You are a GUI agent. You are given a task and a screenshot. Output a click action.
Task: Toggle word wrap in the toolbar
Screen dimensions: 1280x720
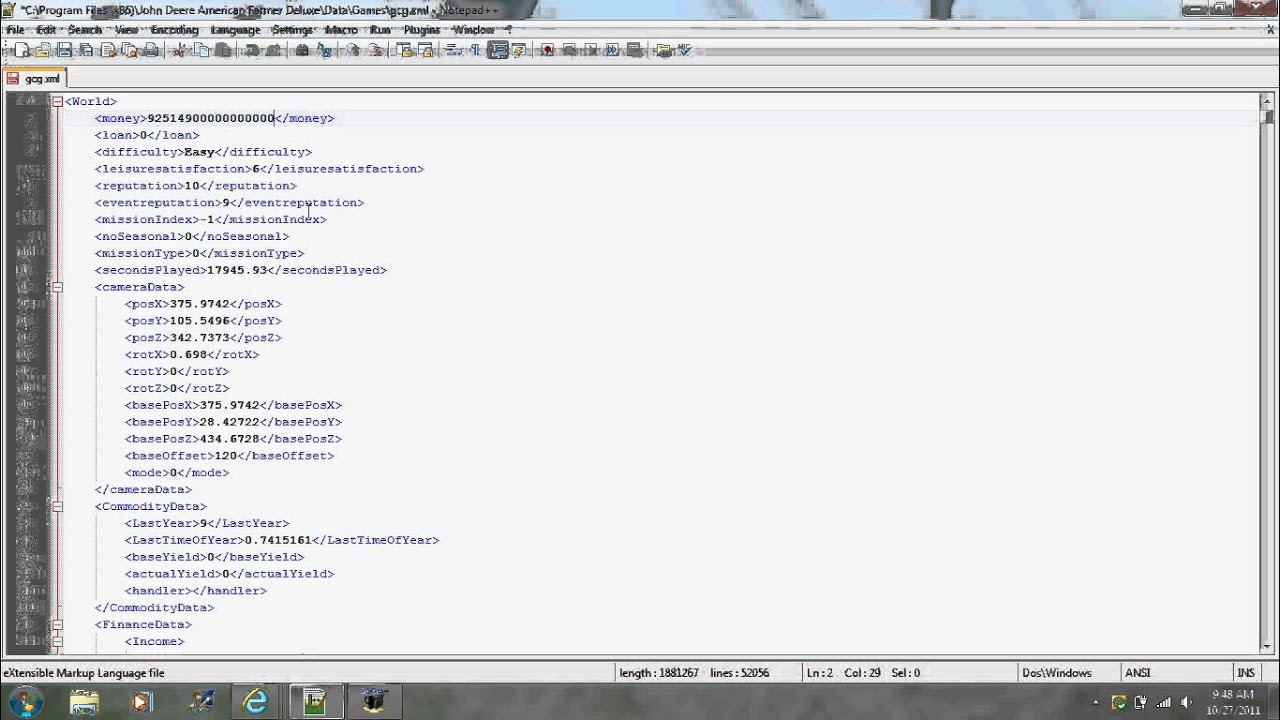pyautogui.click(x=452, y=50)
